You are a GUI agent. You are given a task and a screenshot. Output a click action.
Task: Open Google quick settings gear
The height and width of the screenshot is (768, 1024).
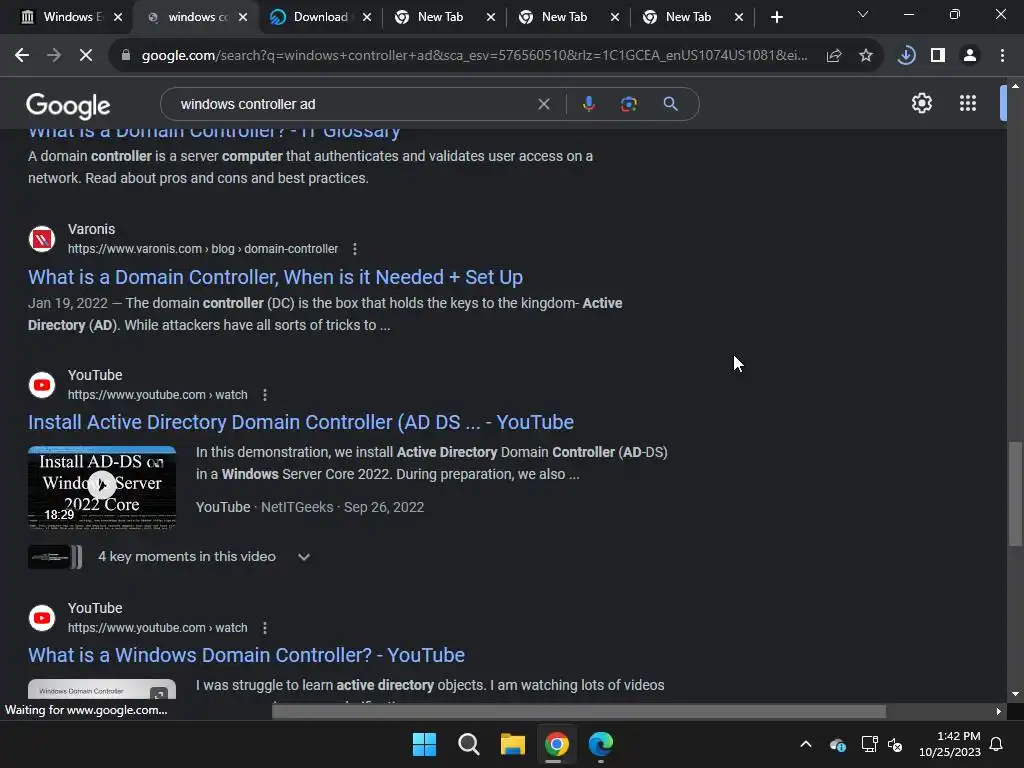point(921,103)
